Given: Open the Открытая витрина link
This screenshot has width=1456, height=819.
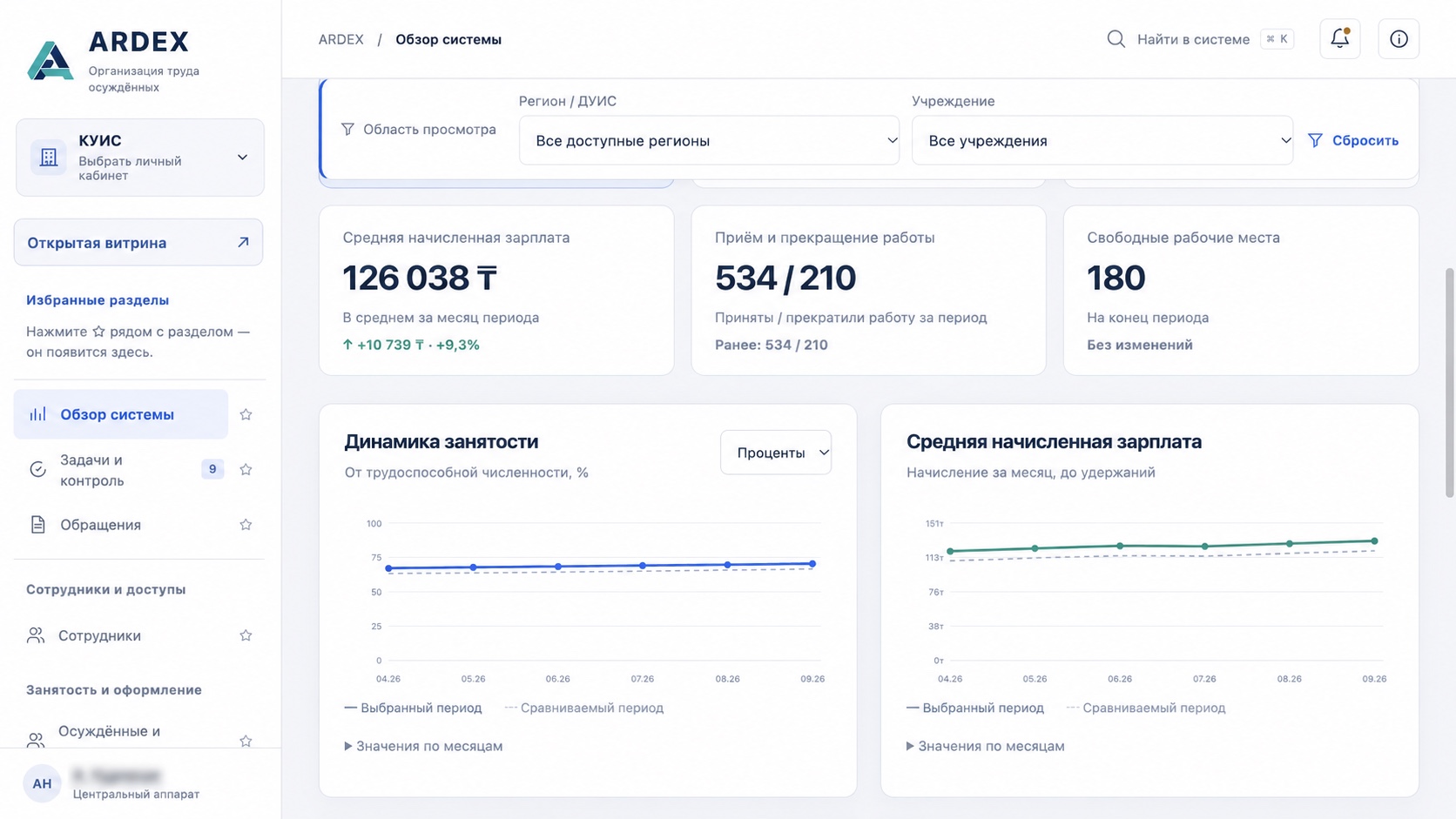Looking at the screenshot, I should tap(138, 242).
